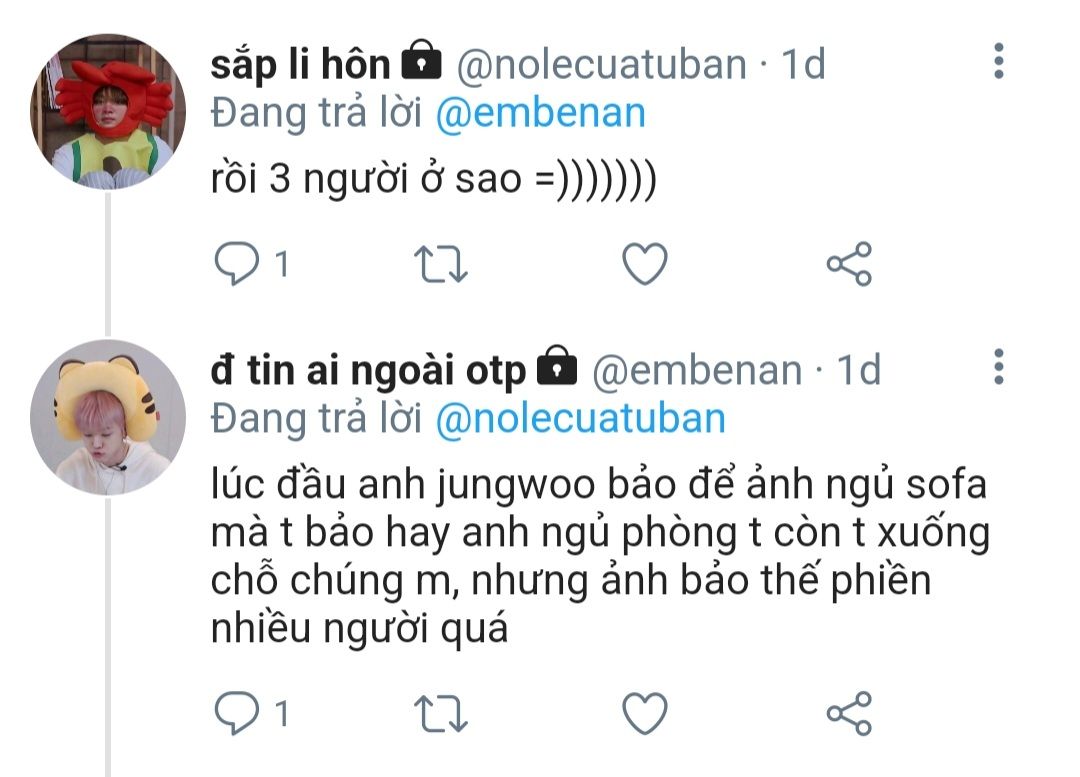Open the @nolecuatuban mention link in second tweet
The height and width of the screenshot is (777, 1080).
coord(580,418)
